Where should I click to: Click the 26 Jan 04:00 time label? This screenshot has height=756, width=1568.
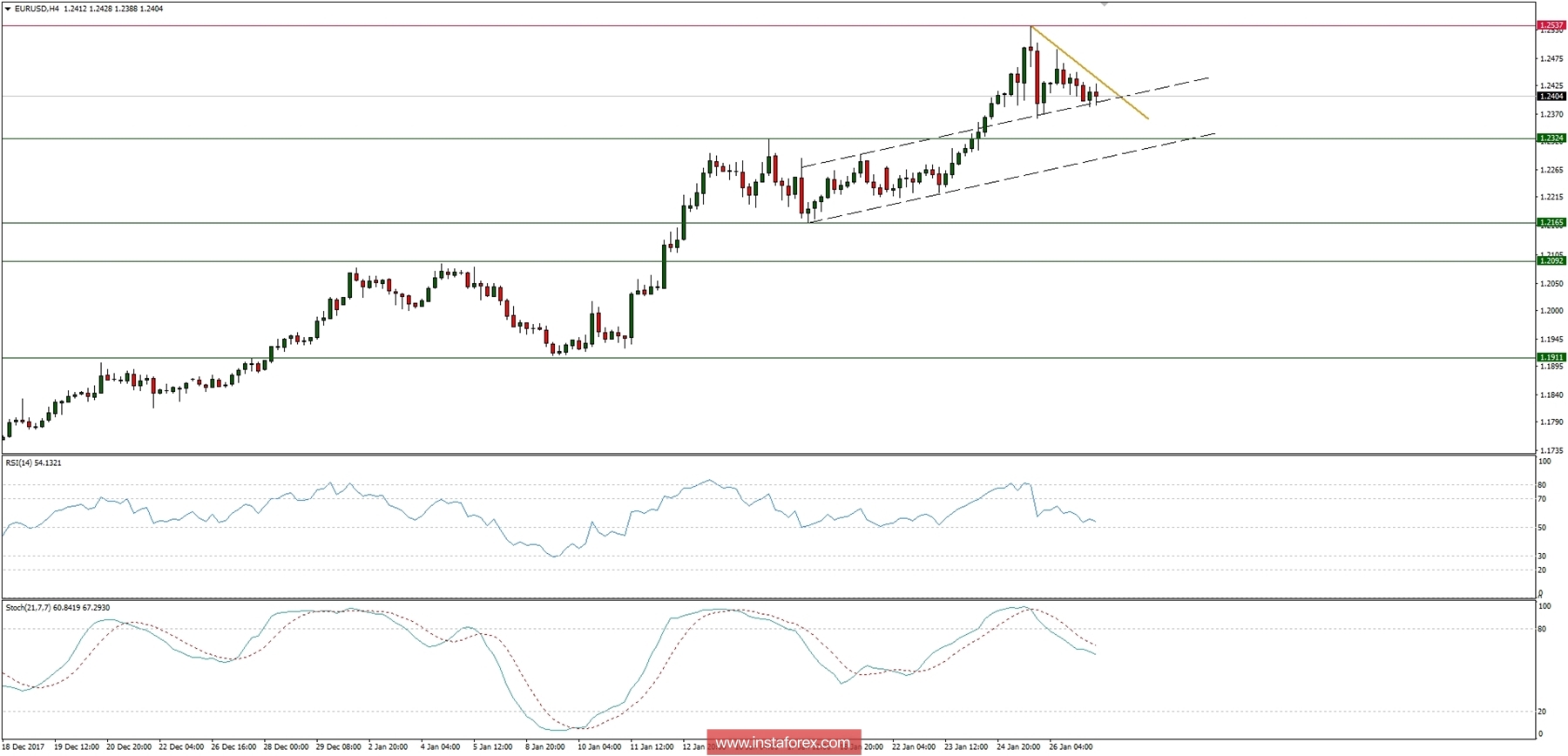tap(1071, 747)
